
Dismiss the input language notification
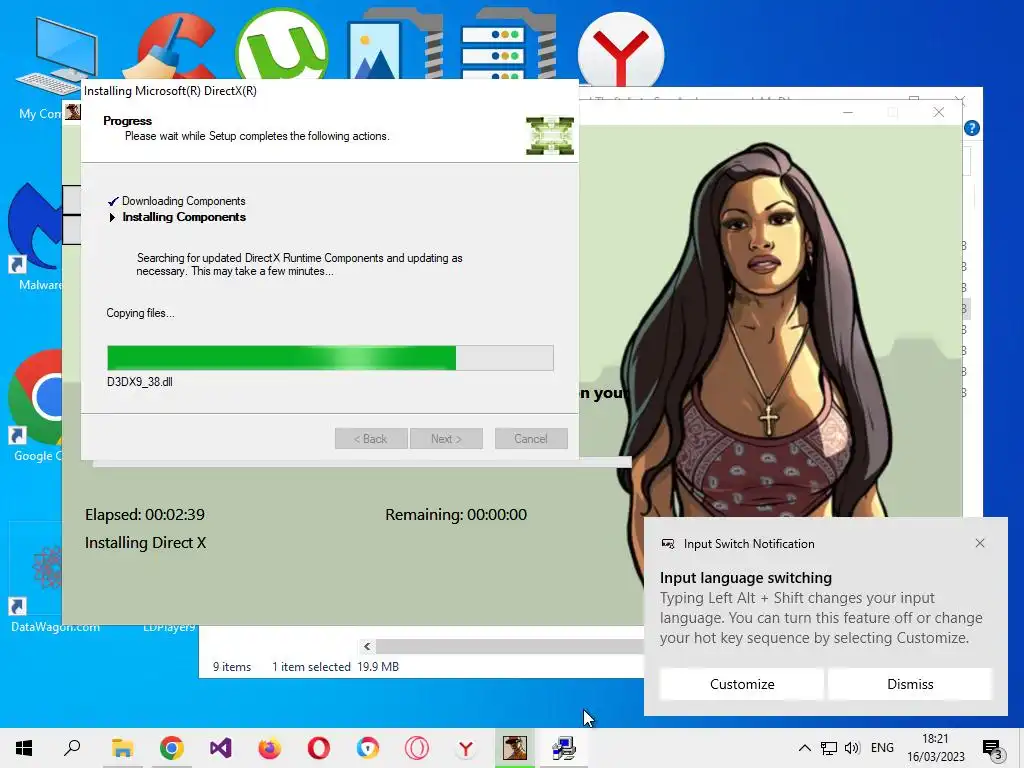[x=910, y=684]
